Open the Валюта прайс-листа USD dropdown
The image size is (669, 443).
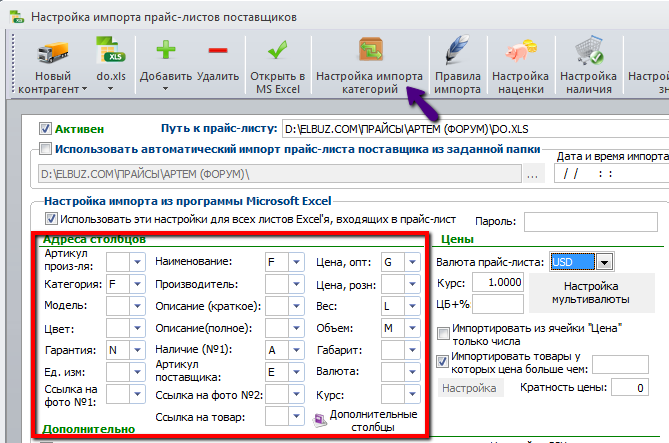pos(605,262)
